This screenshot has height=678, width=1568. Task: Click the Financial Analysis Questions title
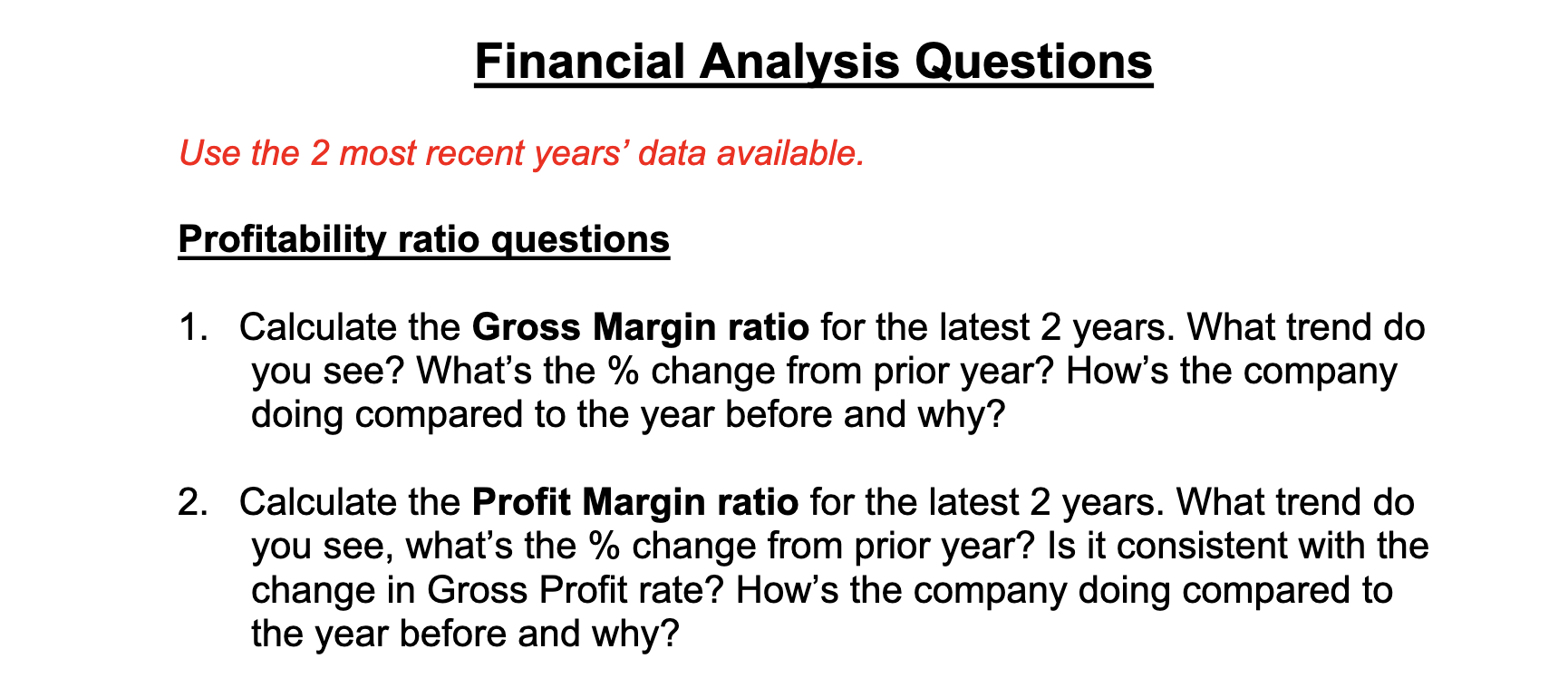tap(813, 62)
